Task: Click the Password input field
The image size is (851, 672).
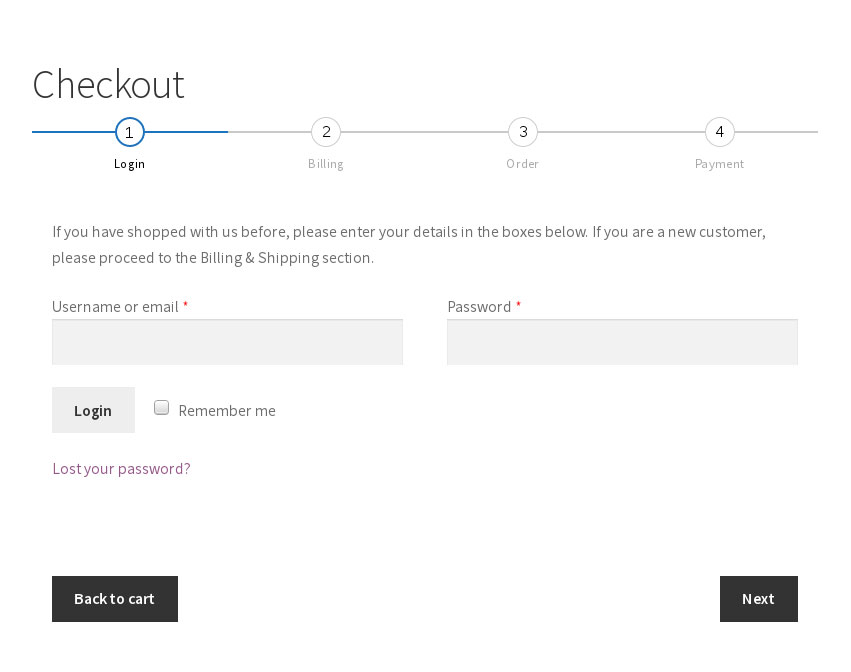Action: pyautogui.click(x=622, y=341)
